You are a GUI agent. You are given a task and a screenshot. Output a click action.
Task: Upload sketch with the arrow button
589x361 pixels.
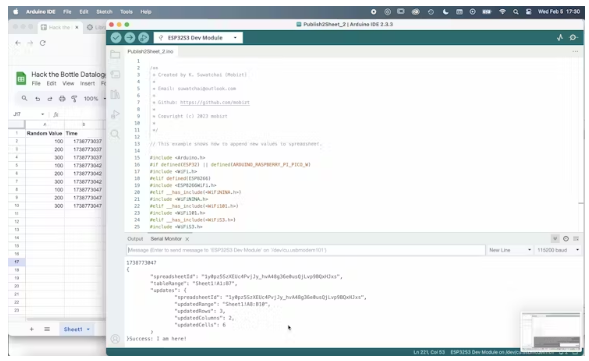(x=130, y=38)
